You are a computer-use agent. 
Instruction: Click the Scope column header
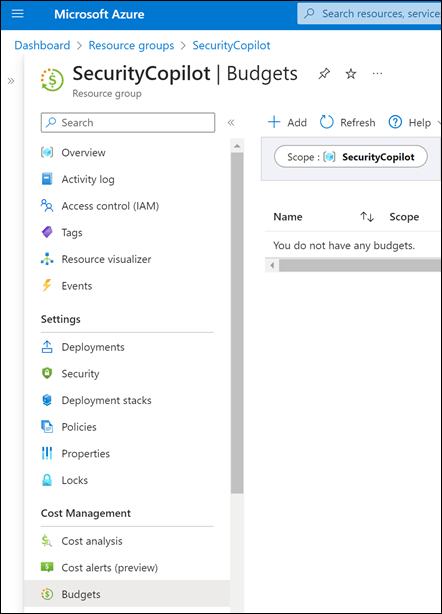[404, 217]
